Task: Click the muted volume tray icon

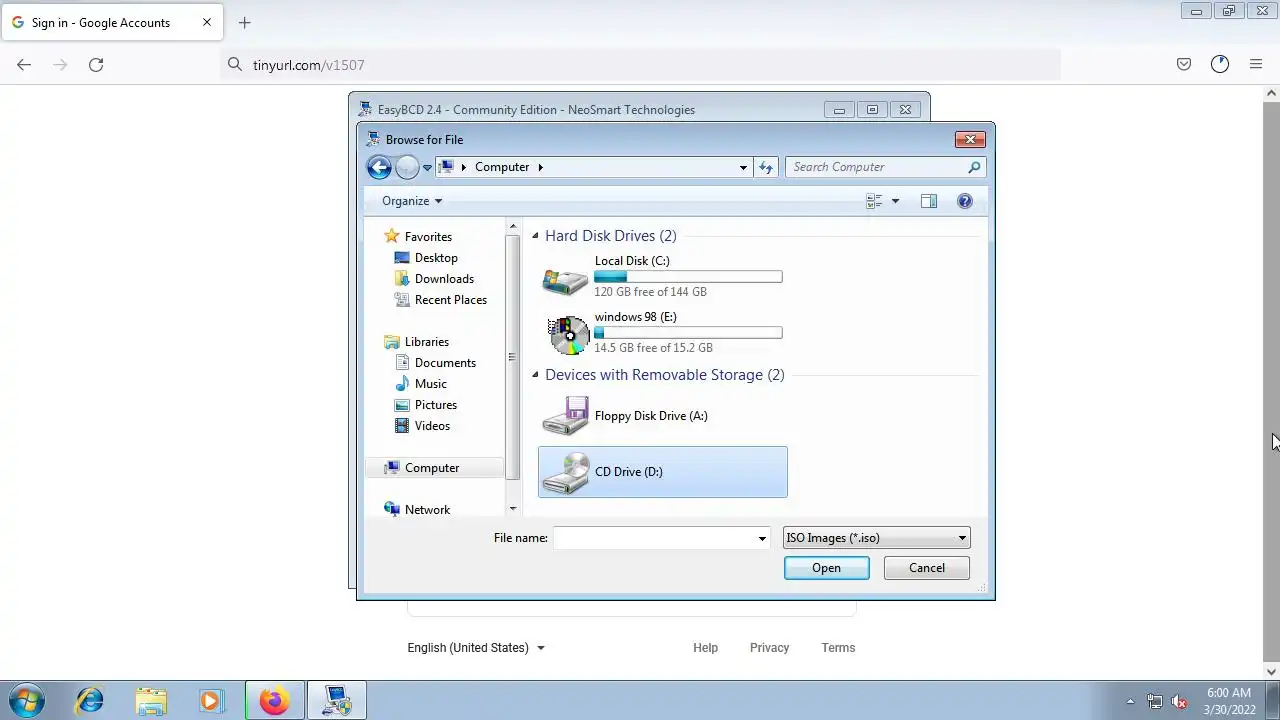Action: point(1179,702)
